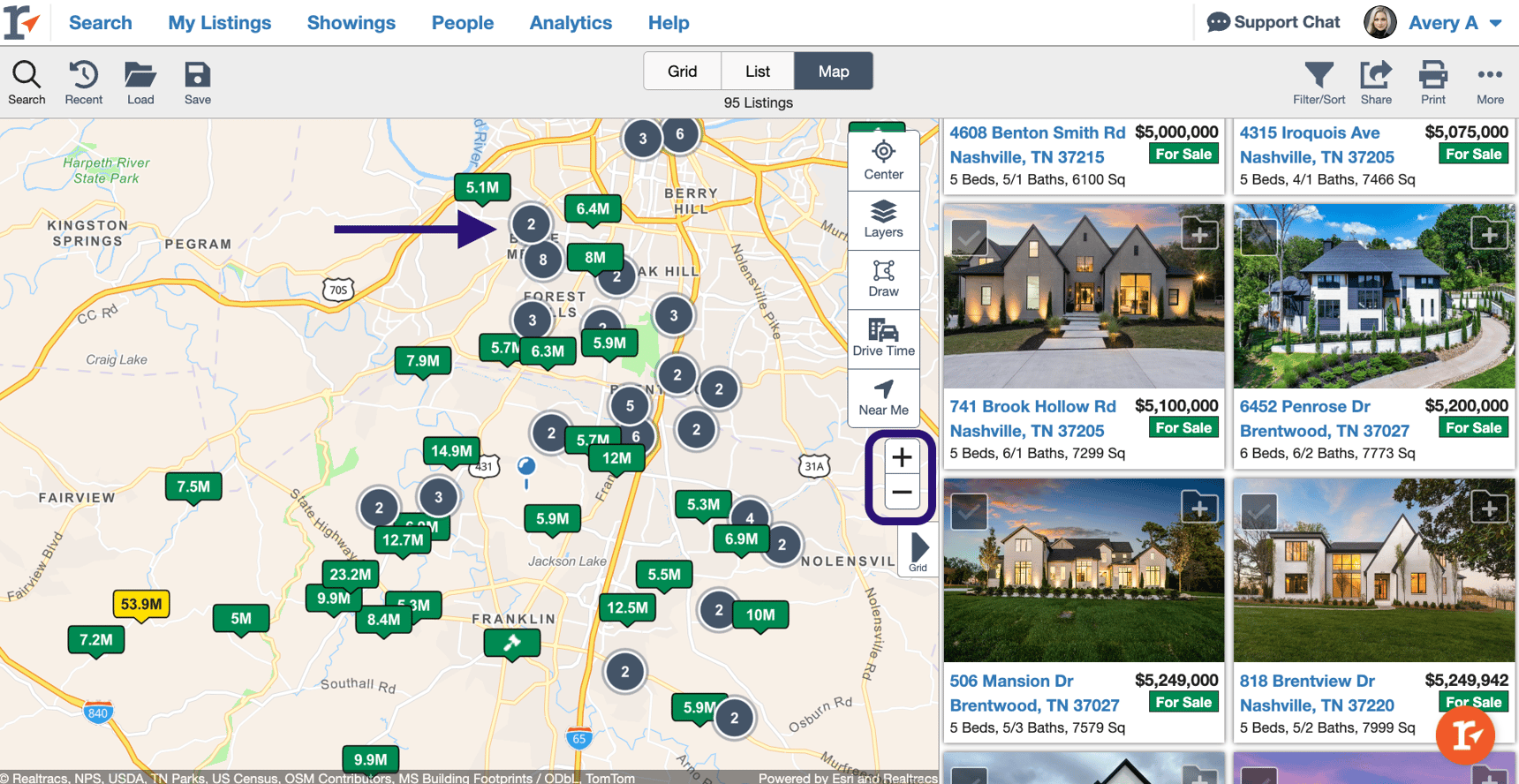This screenshot has width=1519, height=784.
Task: Click the Share icon in toolbar
Action: tap(1376, 81)
